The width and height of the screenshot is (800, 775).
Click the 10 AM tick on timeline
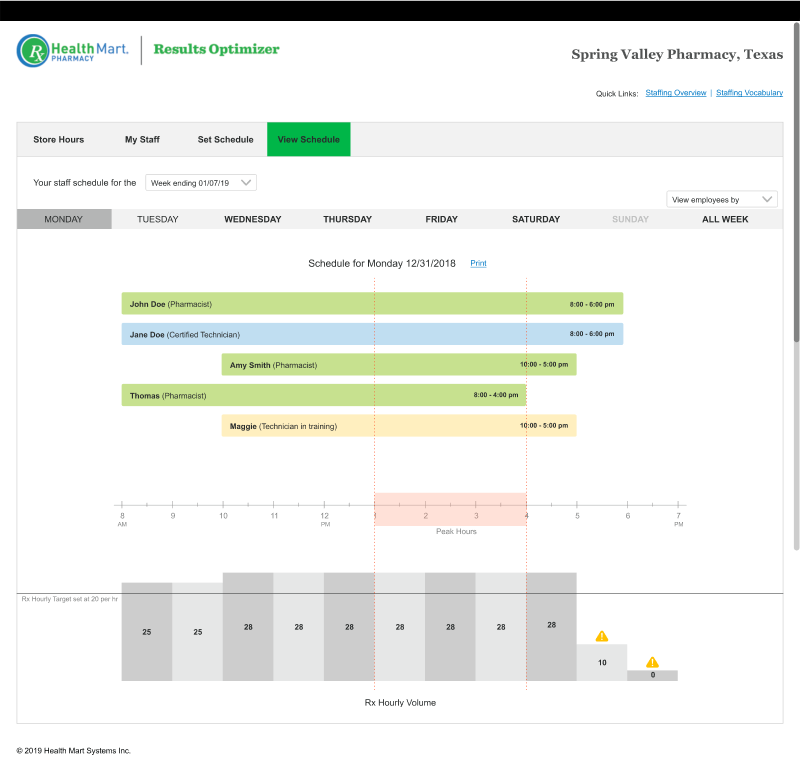(223, 505)
